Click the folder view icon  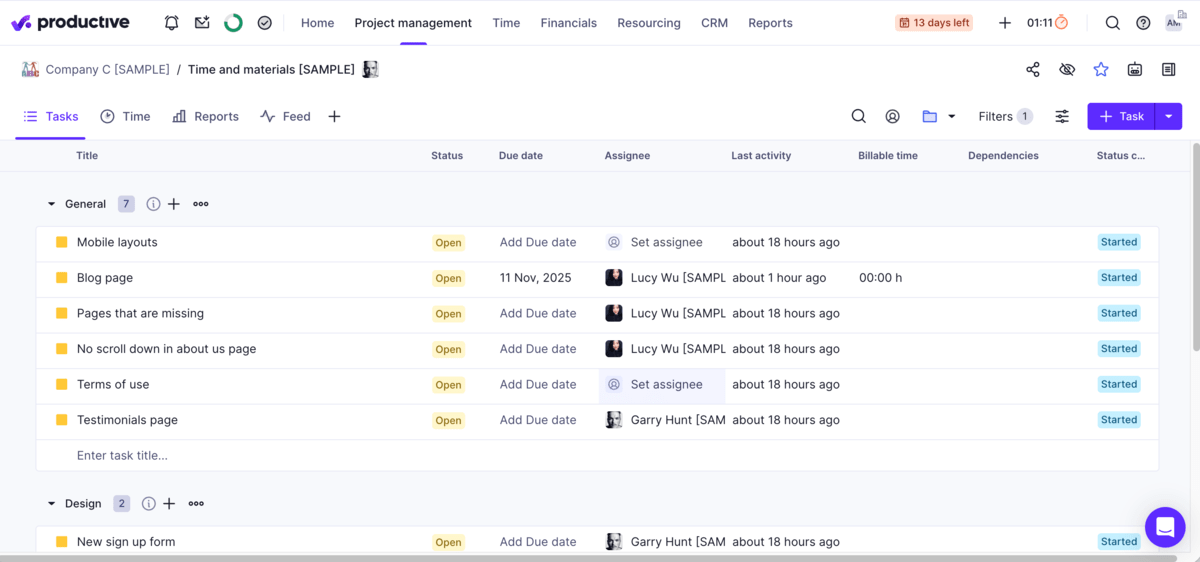(930, 116)
